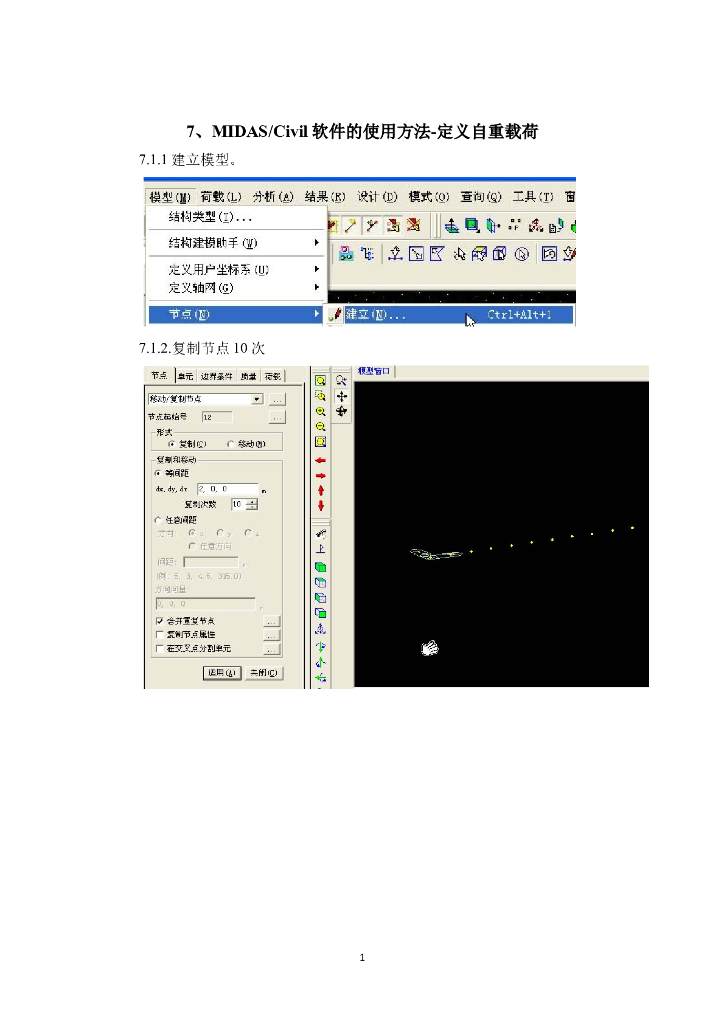Click the four-arrow pan move icon
724x1024 pixels.
[x=341, y=396]
